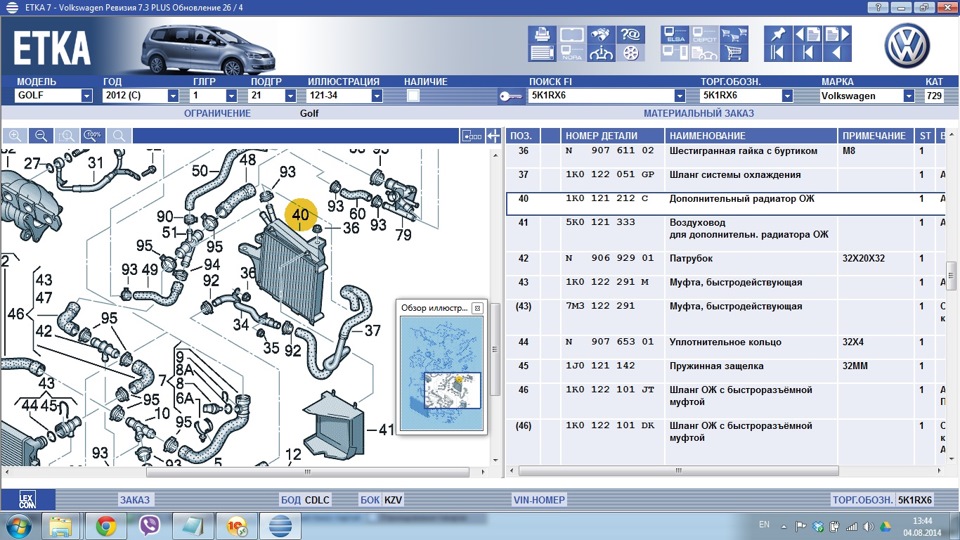
Task: Open the parts list icon below printer
Action: click(x=542, y=53)
